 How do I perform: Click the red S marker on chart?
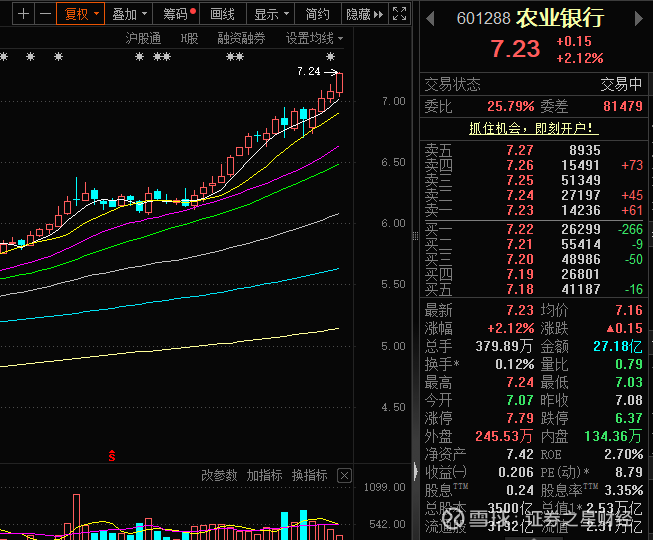click(112, 456)
